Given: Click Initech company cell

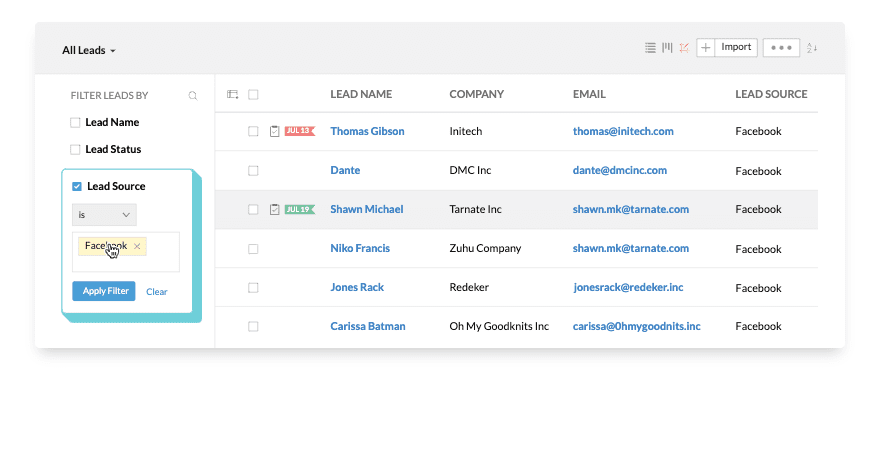Looking at the screenshot, I should click(x=465, y=131).
